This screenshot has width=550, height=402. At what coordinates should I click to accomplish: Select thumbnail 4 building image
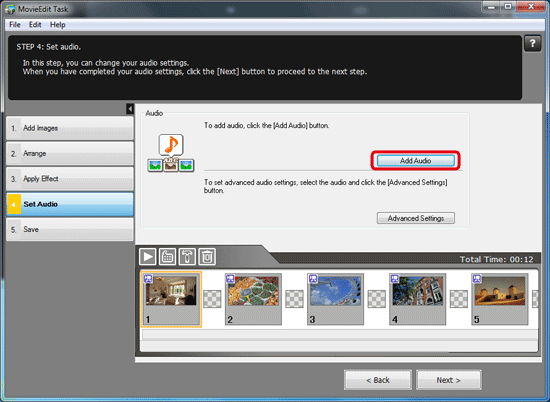click(417, 299)
